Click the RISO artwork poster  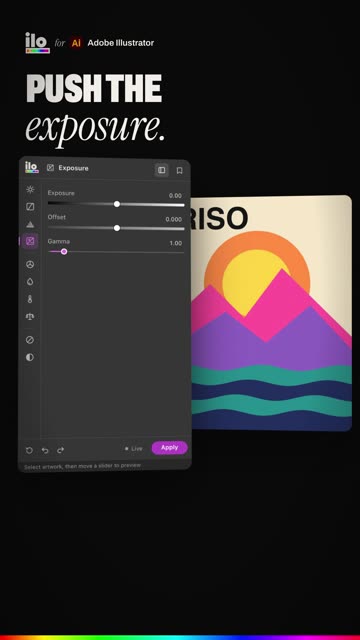click(x=271, y=313)
